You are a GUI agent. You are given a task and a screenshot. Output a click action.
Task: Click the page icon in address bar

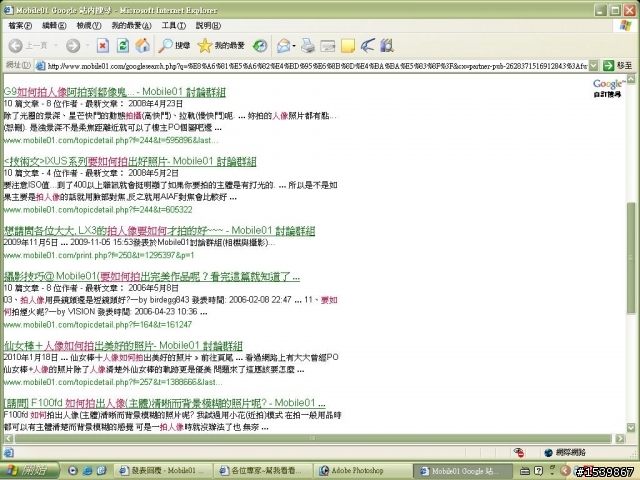coord(40,66)
